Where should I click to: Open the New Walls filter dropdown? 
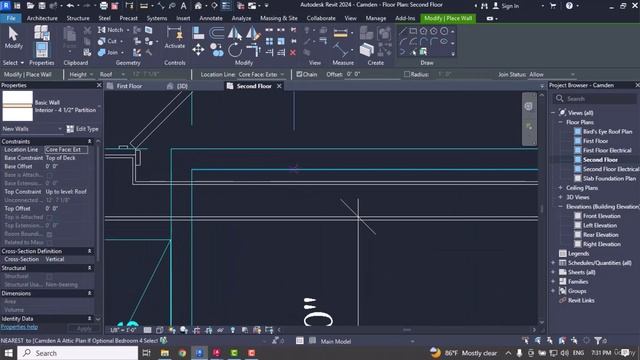[x=32, y=129]
